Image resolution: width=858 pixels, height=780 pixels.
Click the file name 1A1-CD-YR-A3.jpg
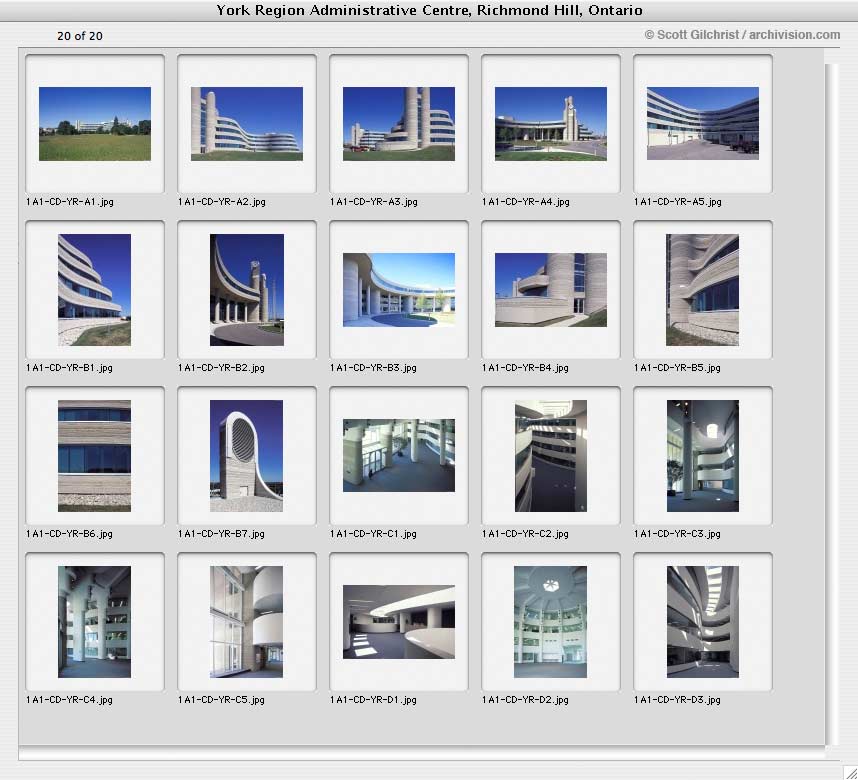(x=374, y=202)
